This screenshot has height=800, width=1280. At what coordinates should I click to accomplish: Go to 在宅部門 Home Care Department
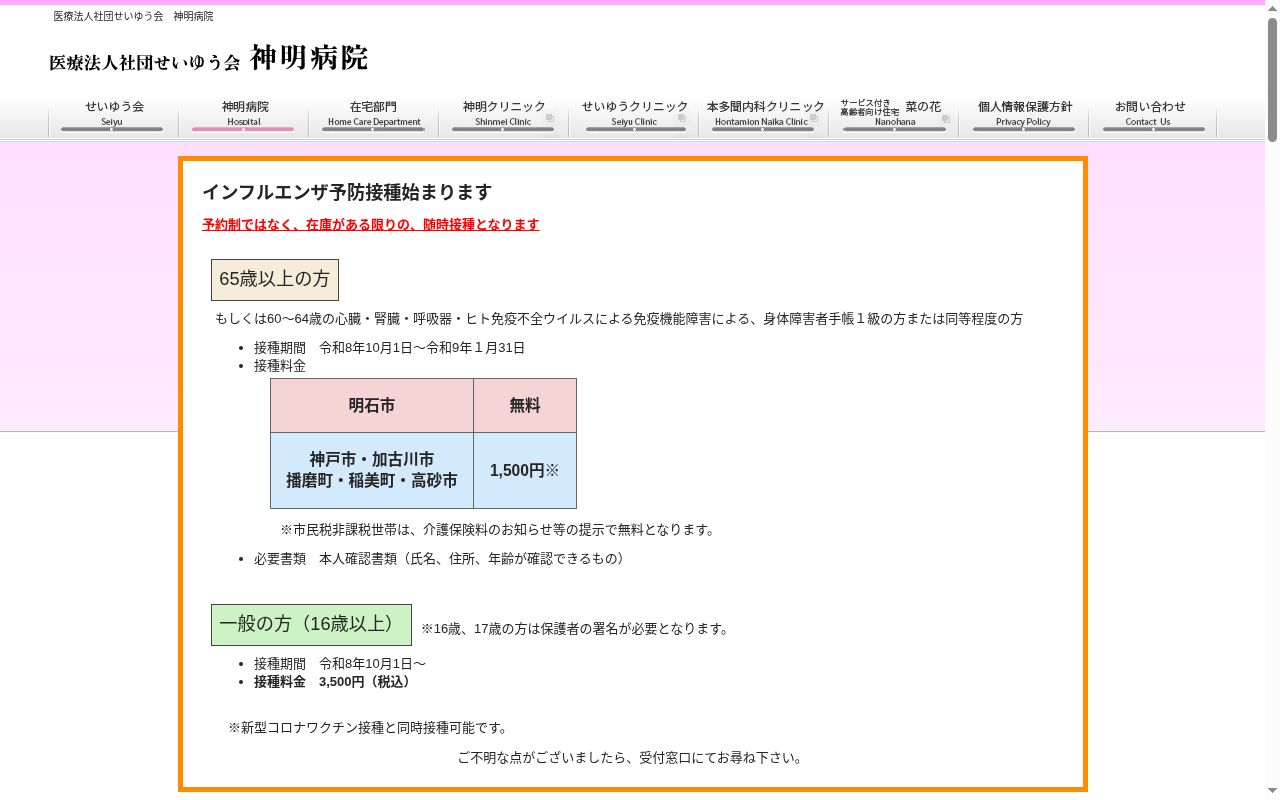374,115
